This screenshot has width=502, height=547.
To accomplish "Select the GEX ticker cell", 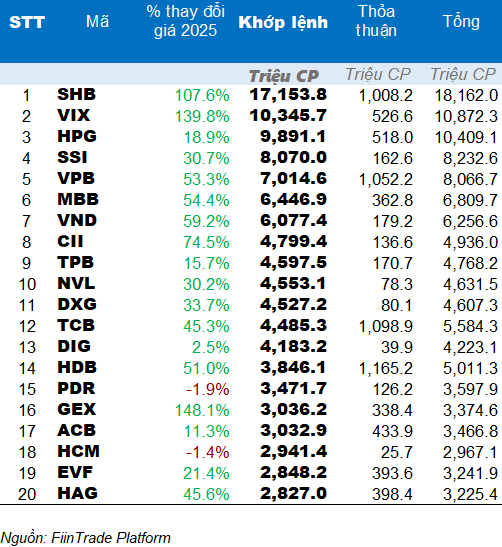I will coord(76,409).
